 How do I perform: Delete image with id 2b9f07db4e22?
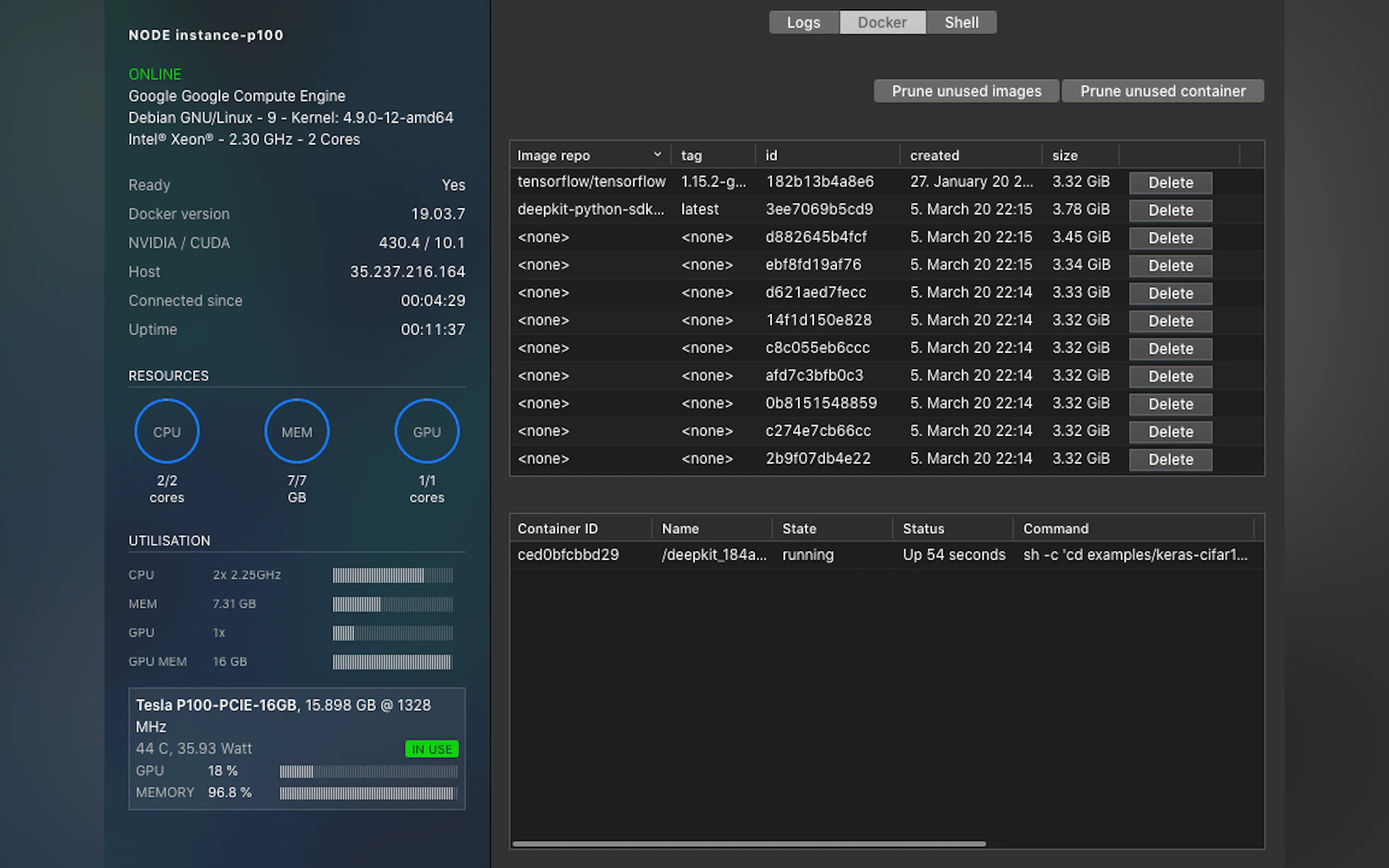(1170, 459)
